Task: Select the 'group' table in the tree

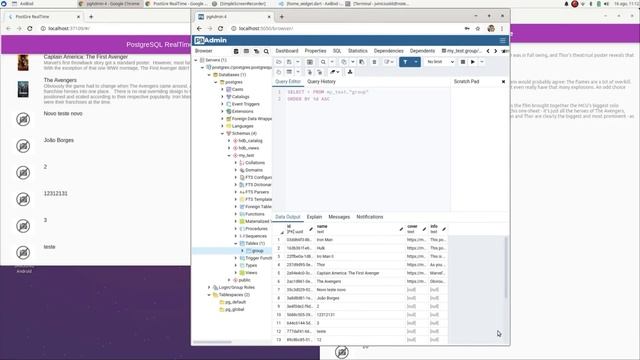Action: 258,251
